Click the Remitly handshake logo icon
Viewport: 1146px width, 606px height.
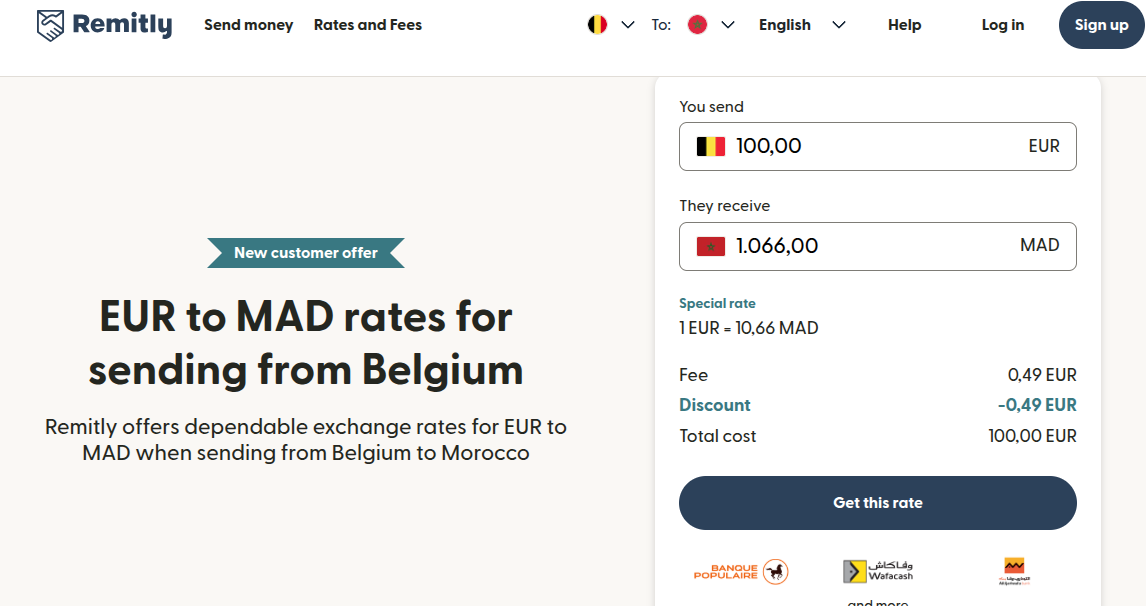pyautogui.click(x=50, y=25)
